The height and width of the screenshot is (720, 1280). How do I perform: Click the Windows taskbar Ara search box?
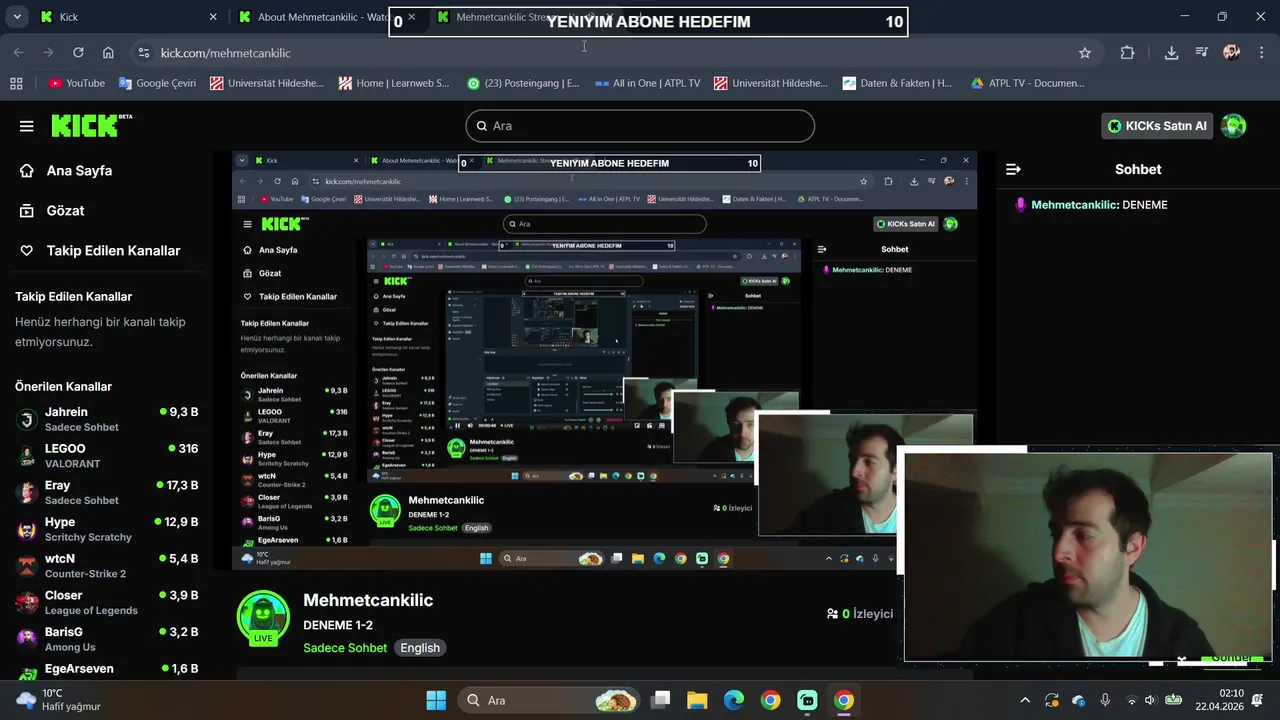pos(548,700)
